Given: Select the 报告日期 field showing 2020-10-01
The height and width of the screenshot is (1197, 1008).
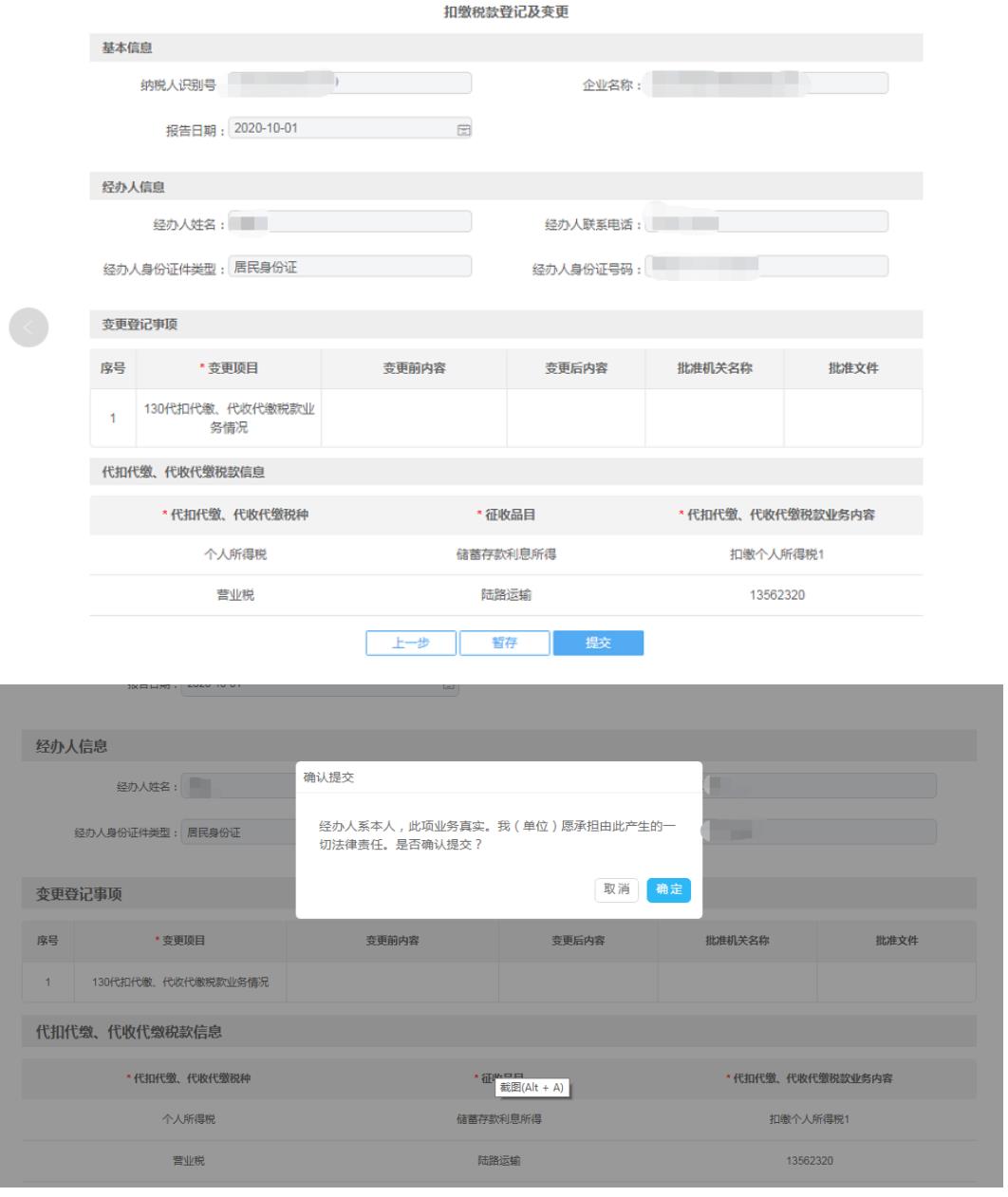Looking at the screenshot, I should pyautogui.click(x=342, y=129).
